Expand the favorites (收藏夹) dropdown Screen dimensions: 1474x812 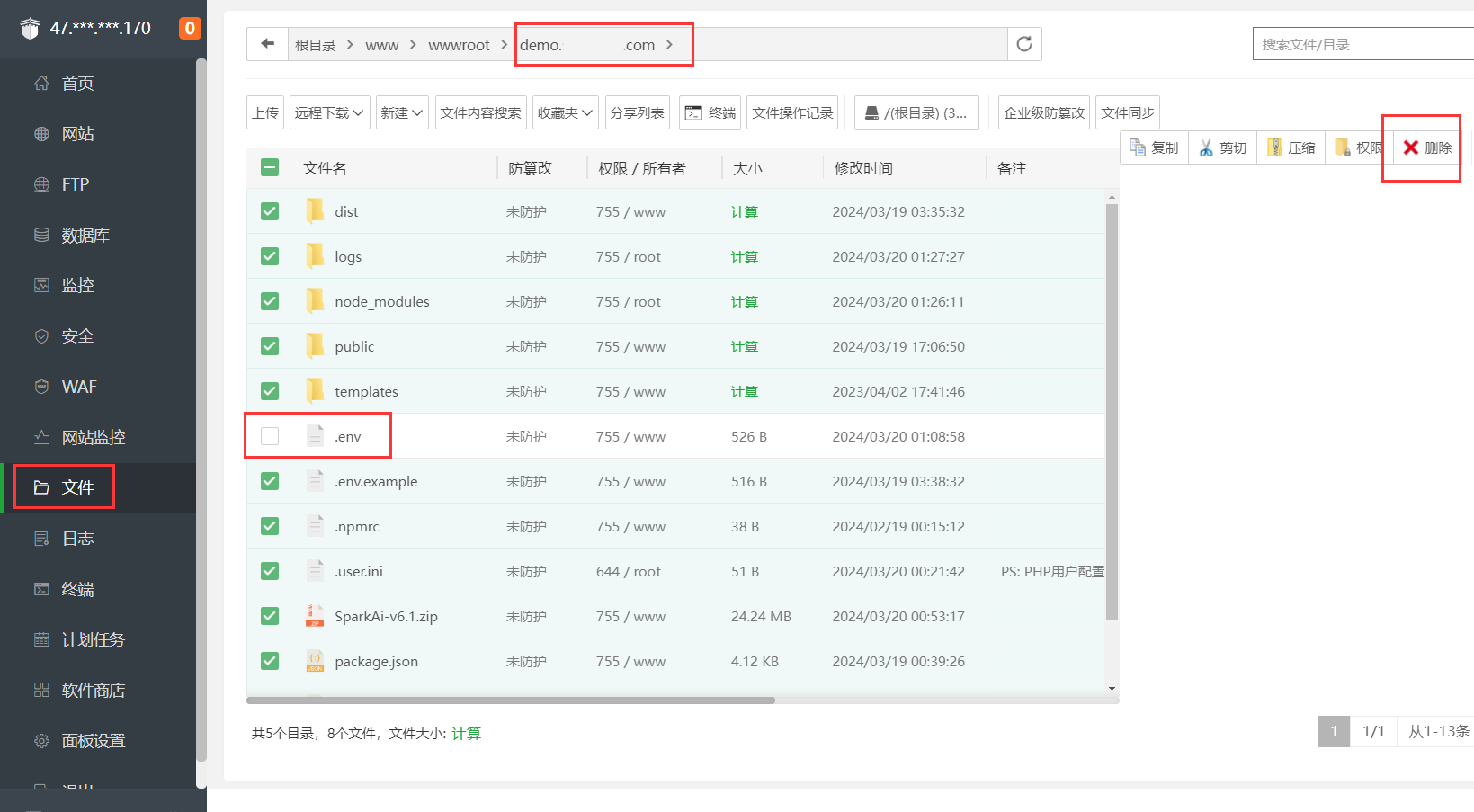[x=565, y=112]
